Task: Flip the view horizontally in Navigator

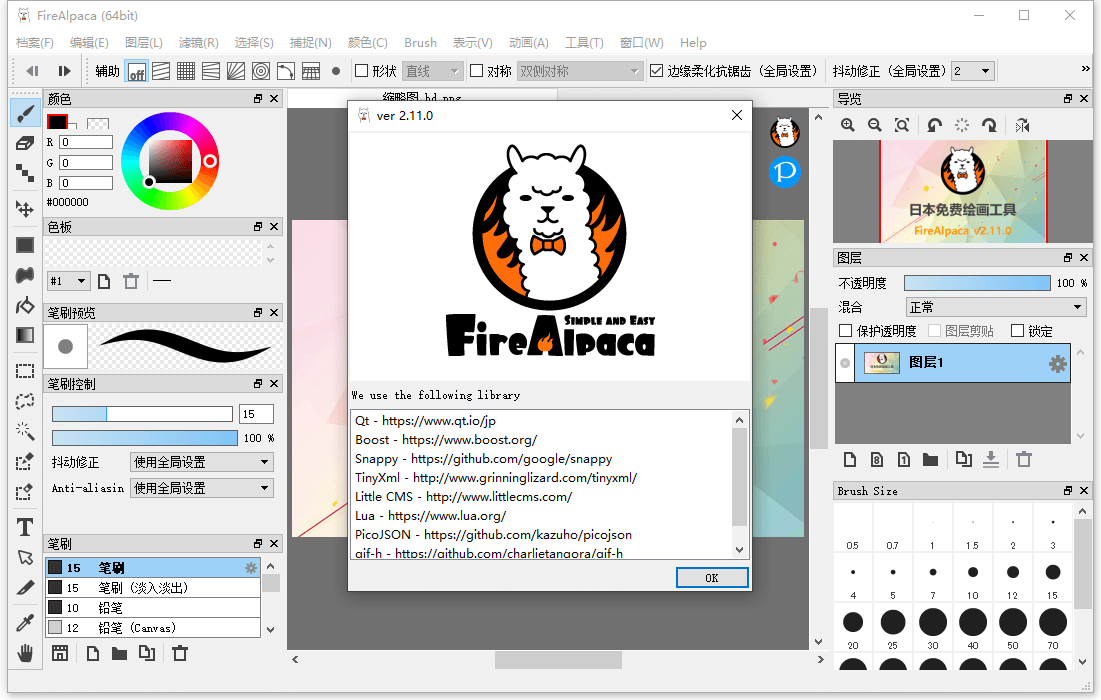Action: 1022,125
